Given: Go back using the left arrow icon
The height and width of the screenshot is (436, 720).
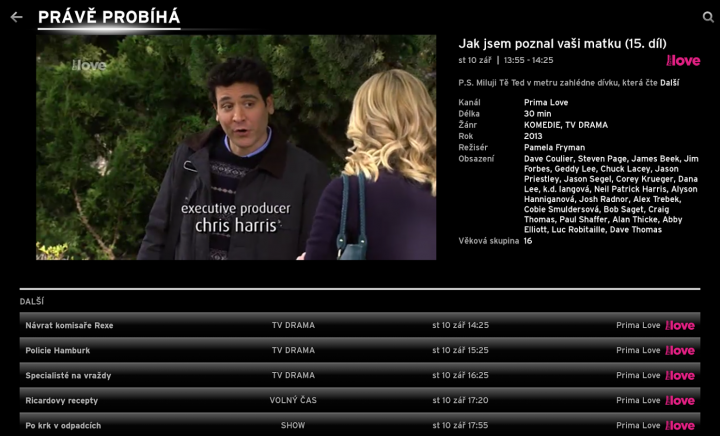Looking at the screenshot, I should [x=17, y=17].
